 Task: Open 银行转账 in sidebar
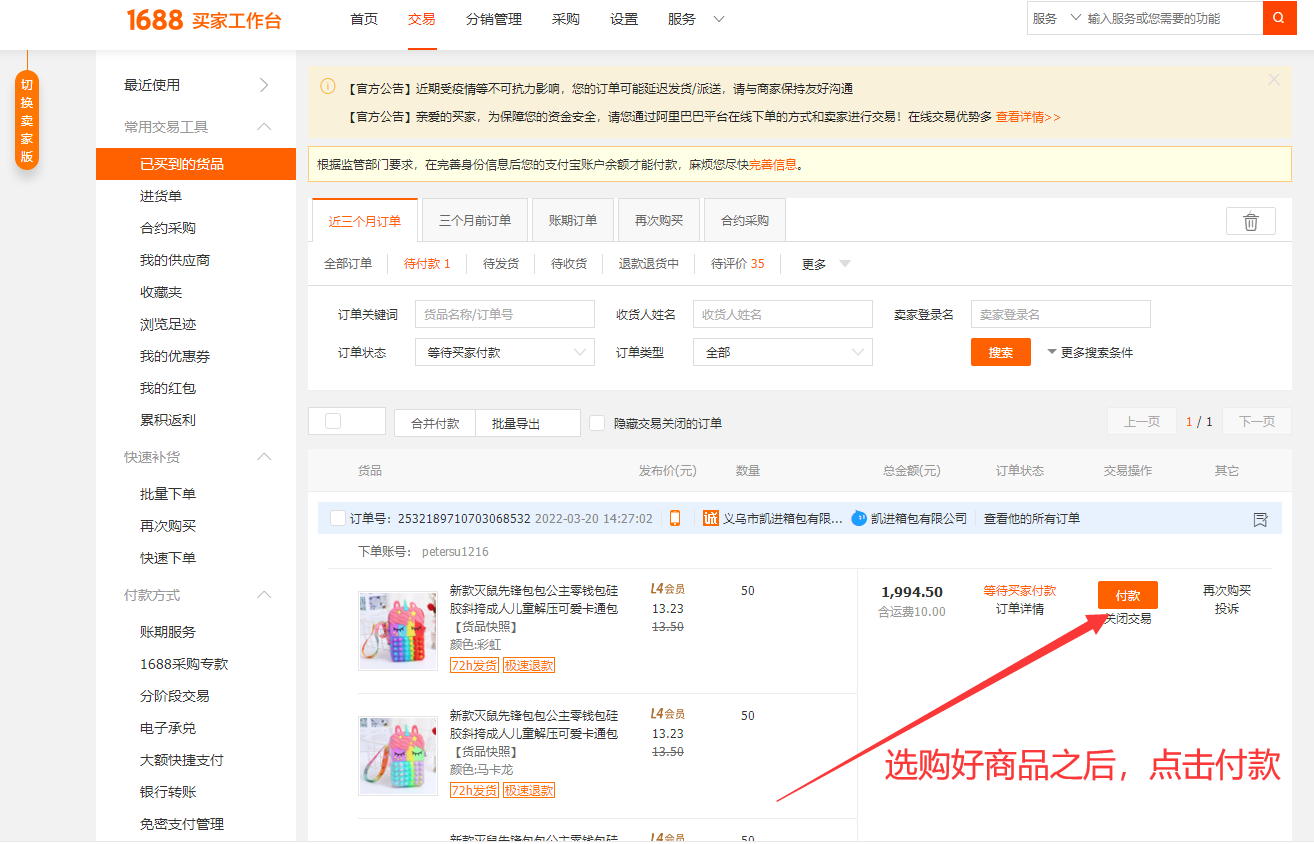(168, 792)
